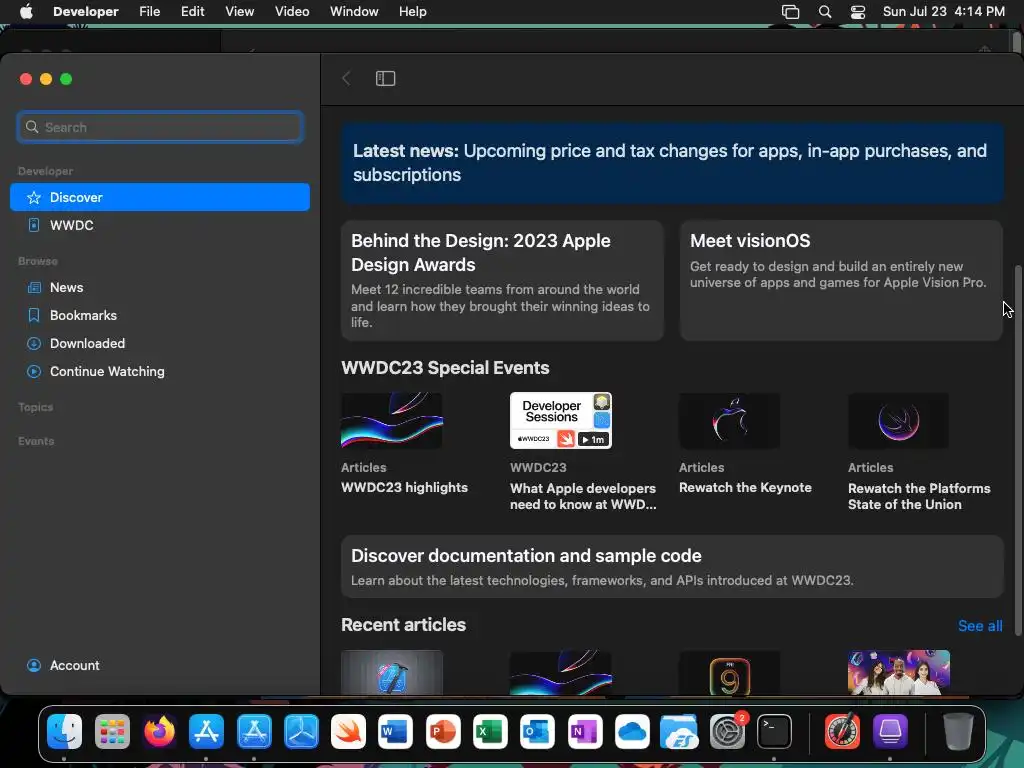
Task: Expand the Topics sidebar section
Action: 36,407
